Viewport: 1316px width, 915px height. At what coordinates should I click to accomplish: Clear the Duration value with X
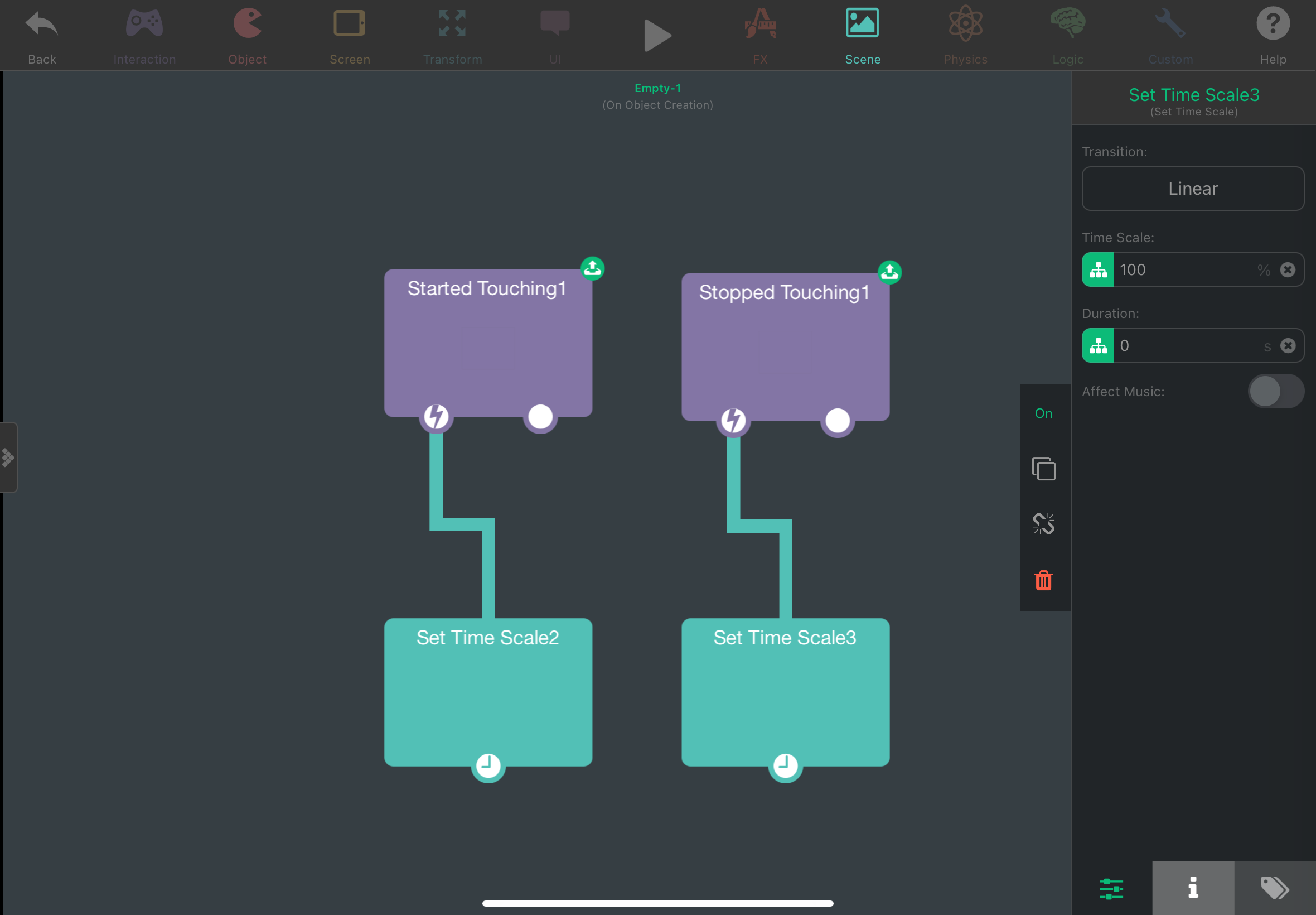[1288, 346]
